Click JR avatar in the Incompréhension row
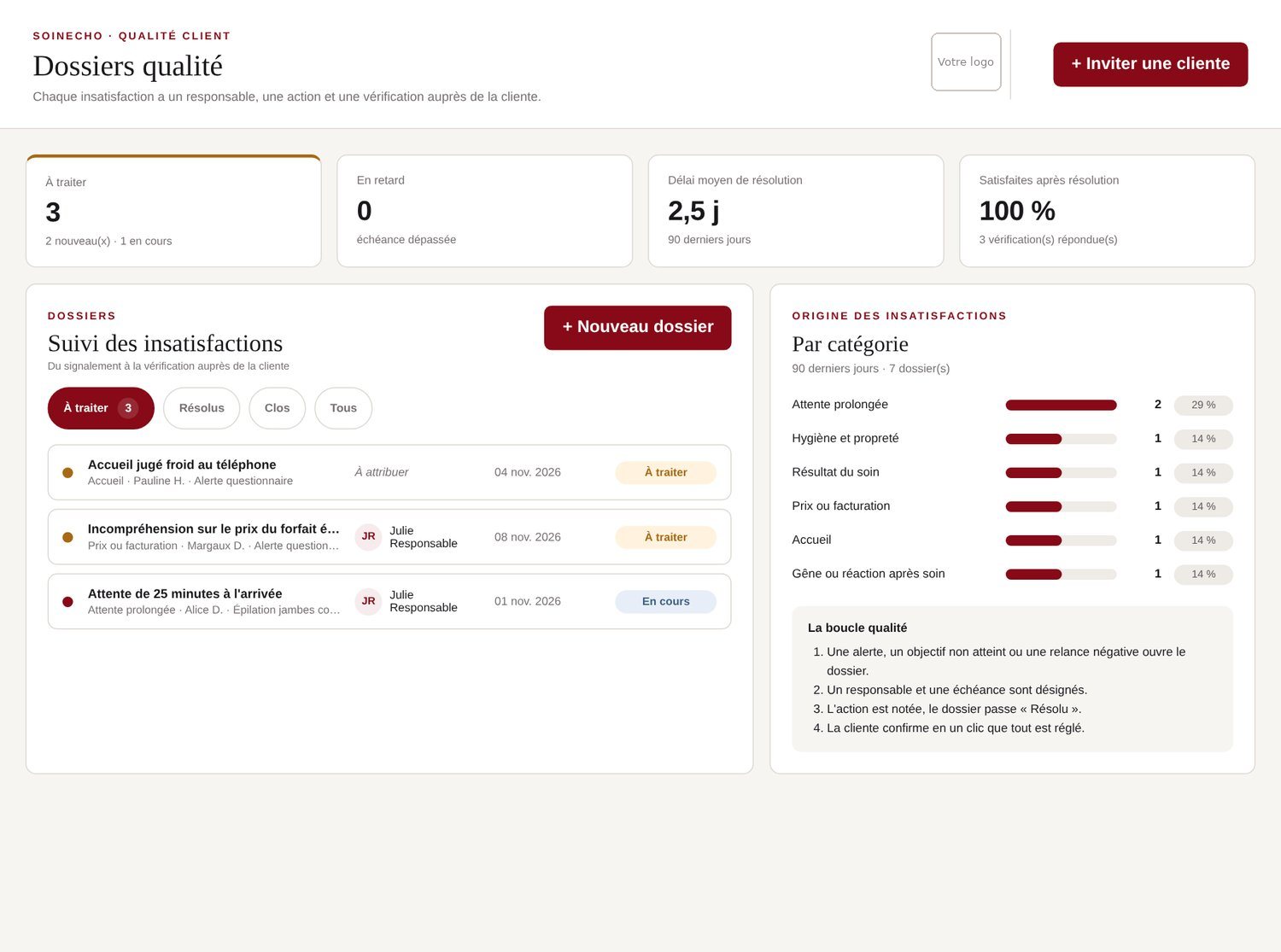This screenshot has width=1281, height=952. coord(368,537)
